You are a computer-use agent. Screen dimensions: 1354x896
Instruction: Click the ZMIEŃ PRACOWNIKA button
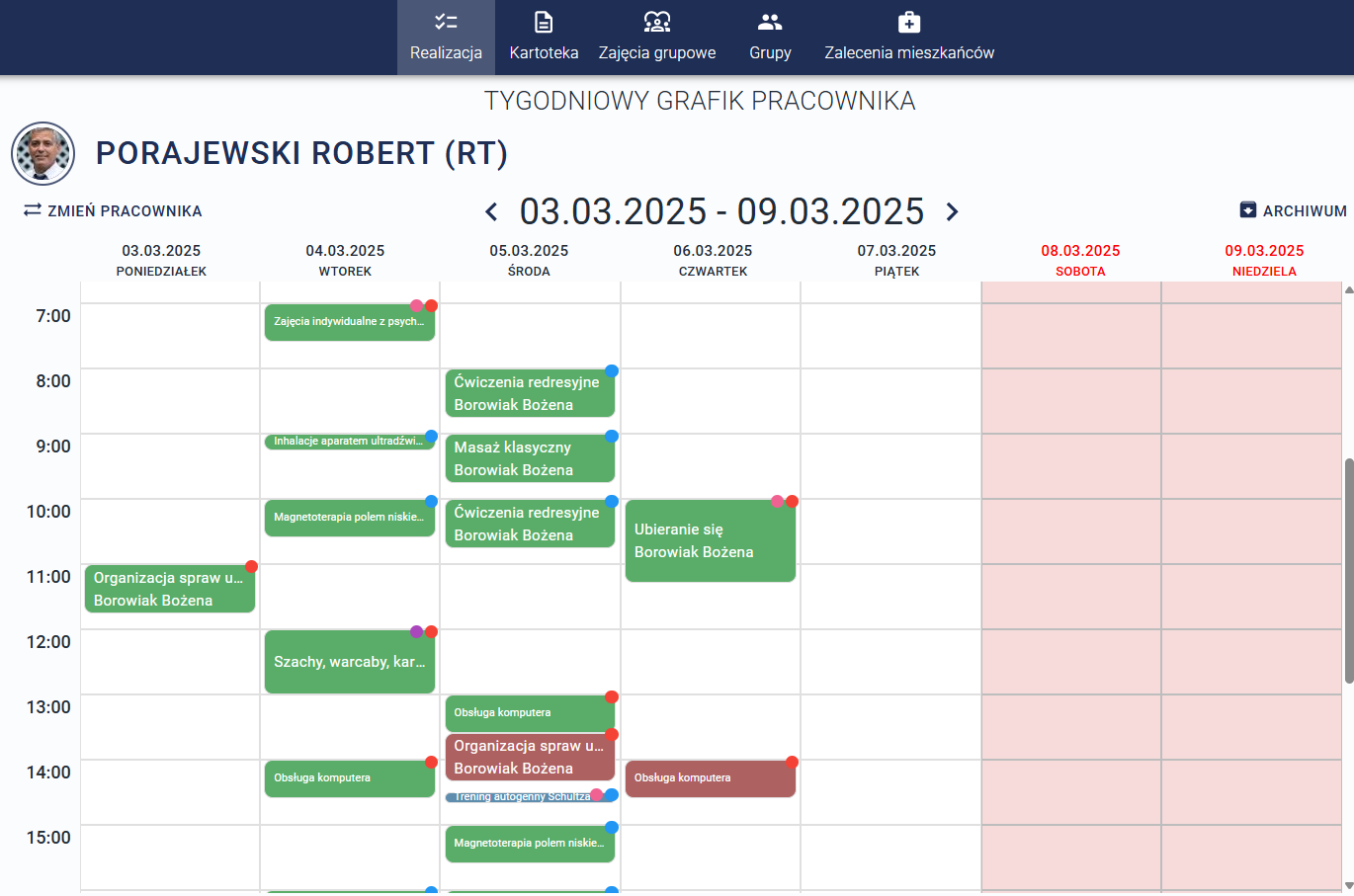coord(125,211)
